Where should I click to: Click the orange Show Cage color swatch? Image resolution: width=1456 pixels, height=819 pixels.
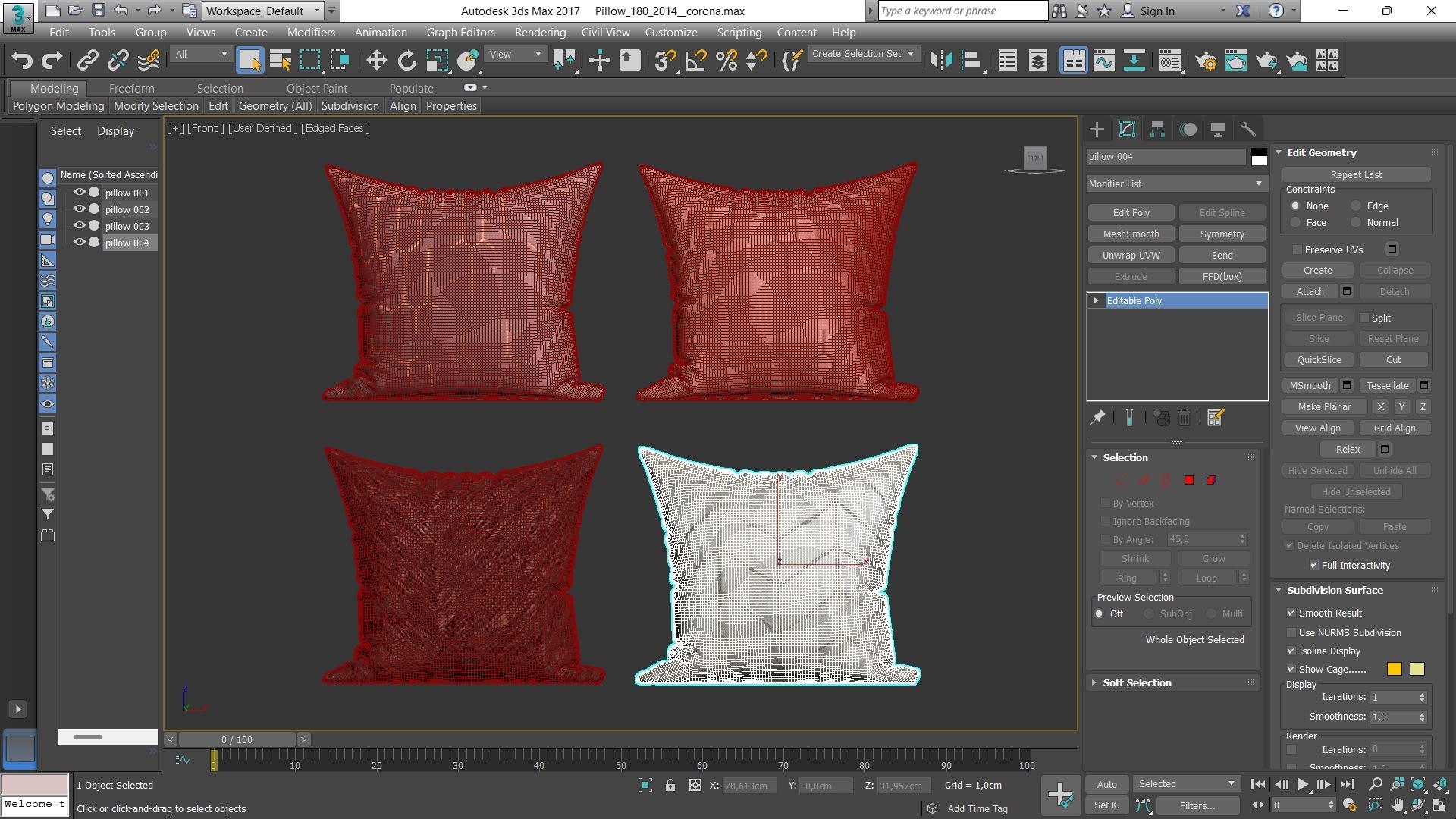pos(1394,669)
